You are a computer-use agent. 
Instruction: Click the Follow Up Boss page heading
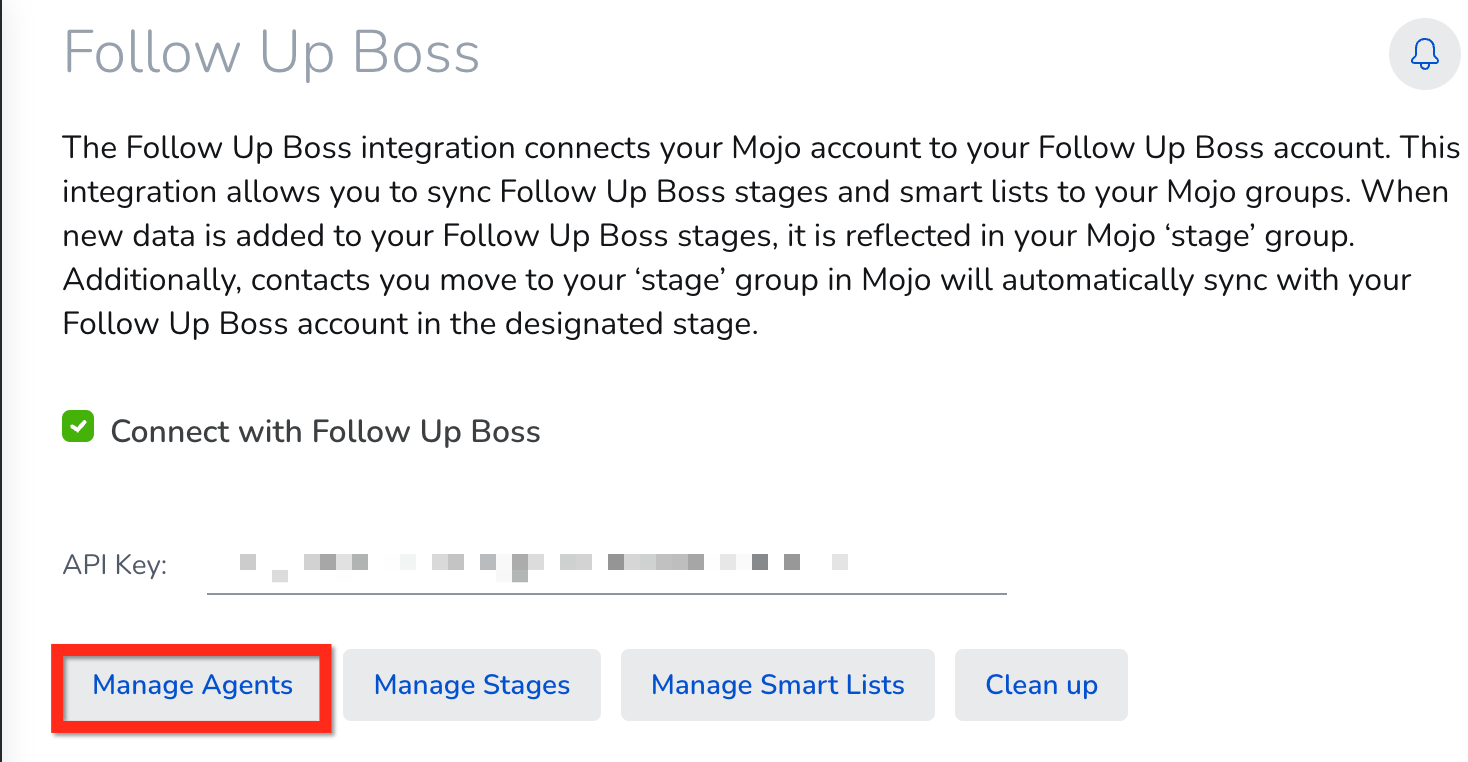pyautogui.click(x=272, y=52)
